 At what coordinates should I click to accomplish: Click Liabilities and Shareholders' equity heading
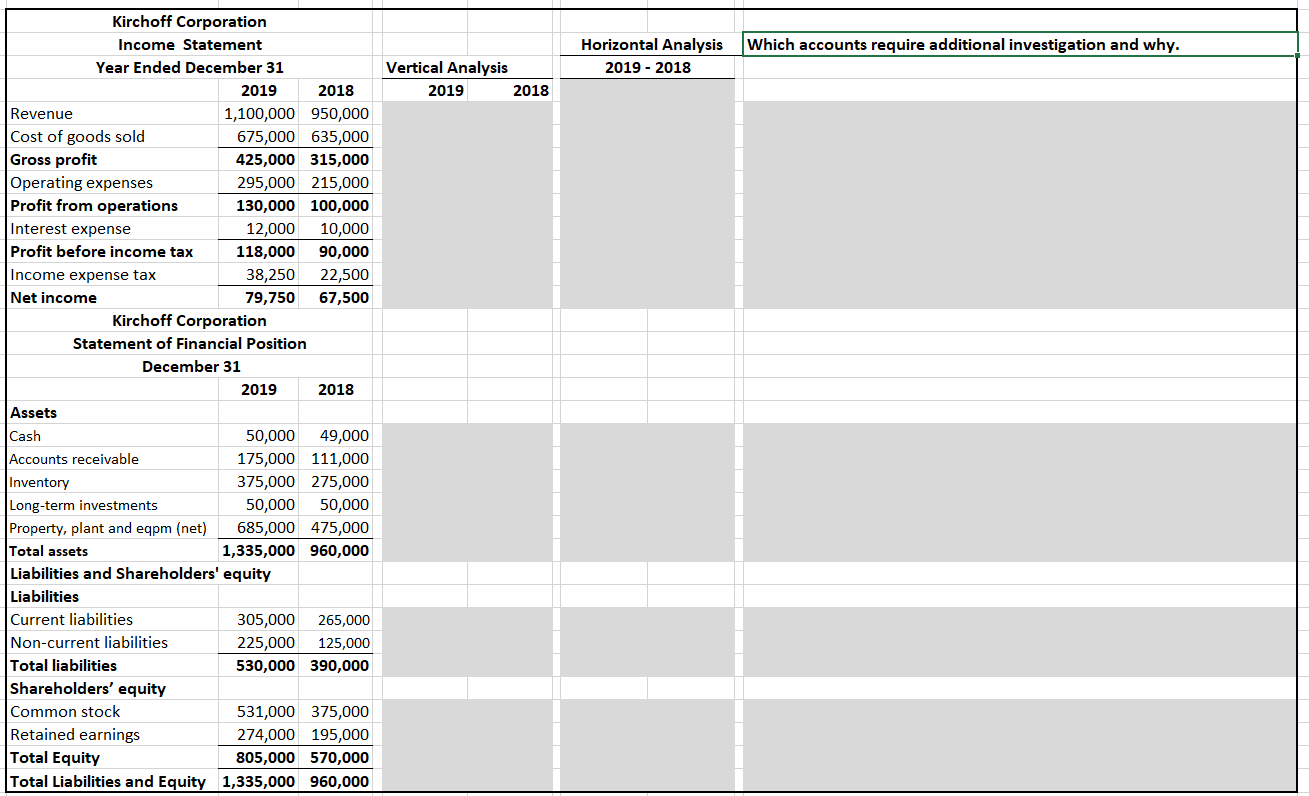point(140,574)
